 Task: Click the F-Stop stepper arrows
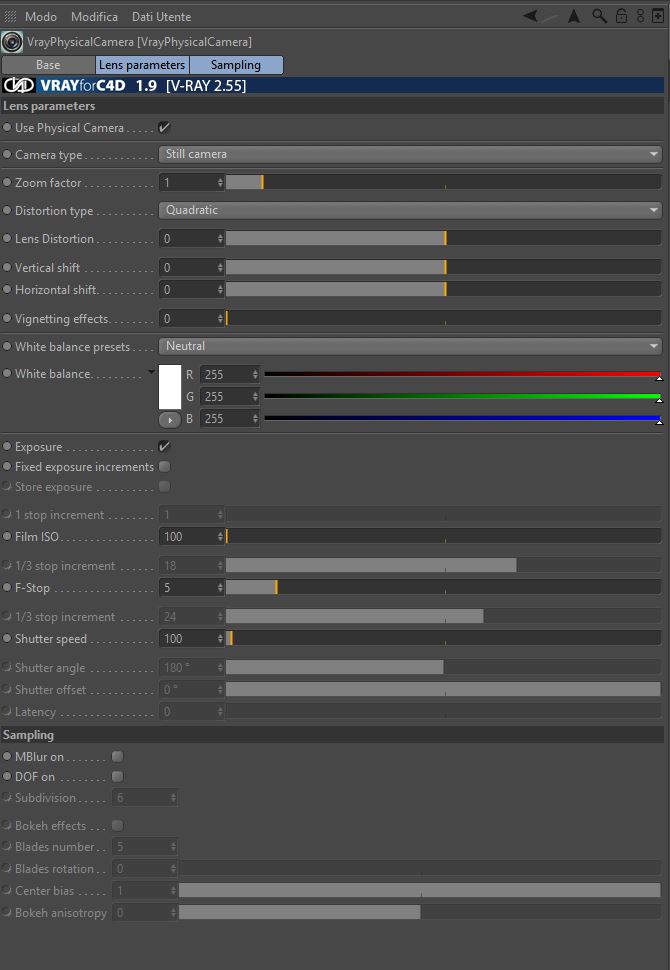pyautogui.click(x=220, y=588)
